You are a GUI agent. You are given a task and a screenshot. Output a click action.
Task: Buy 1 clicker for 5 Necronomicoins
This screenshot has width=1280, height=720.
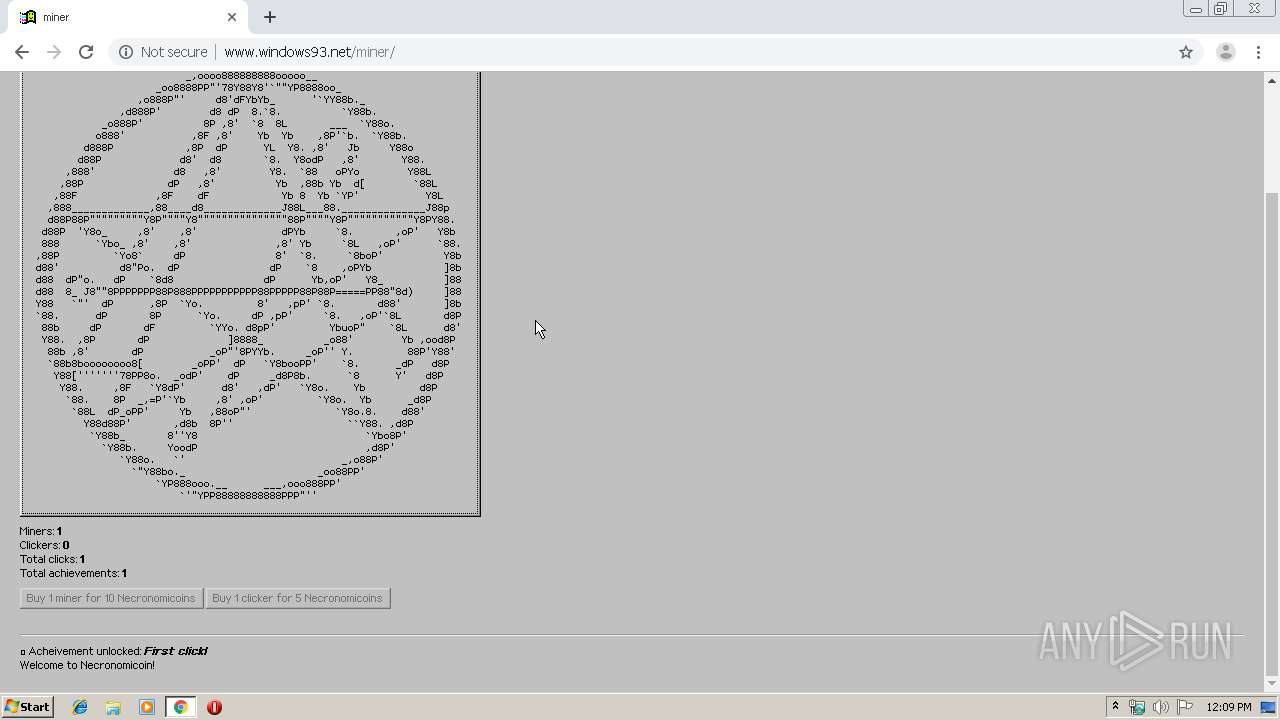click(x=297, y=598)
